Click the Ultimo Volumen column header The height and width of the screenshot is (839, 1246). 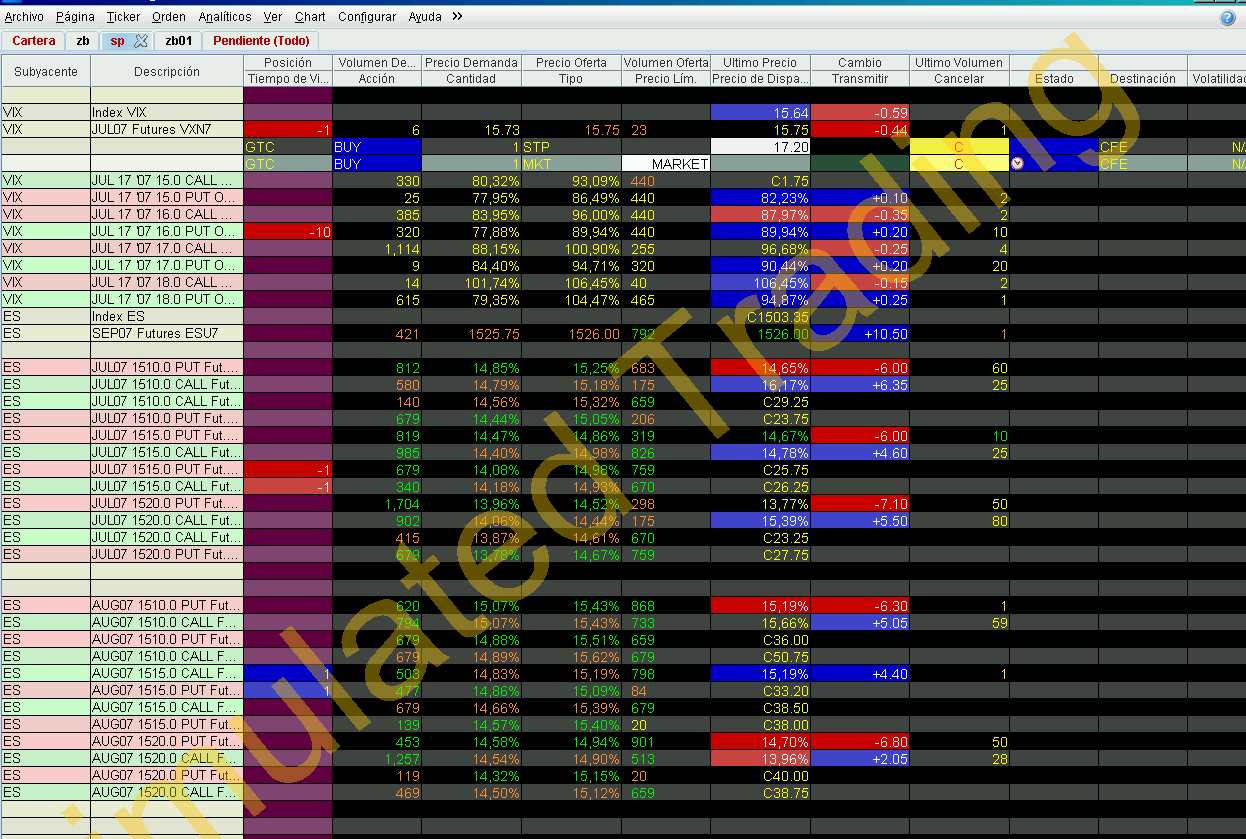[959, 62]
